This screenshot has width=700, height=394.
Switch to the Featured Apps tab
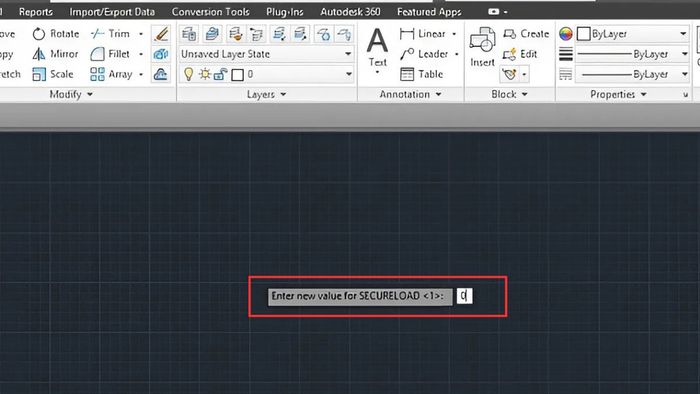[x=429, y=12]
